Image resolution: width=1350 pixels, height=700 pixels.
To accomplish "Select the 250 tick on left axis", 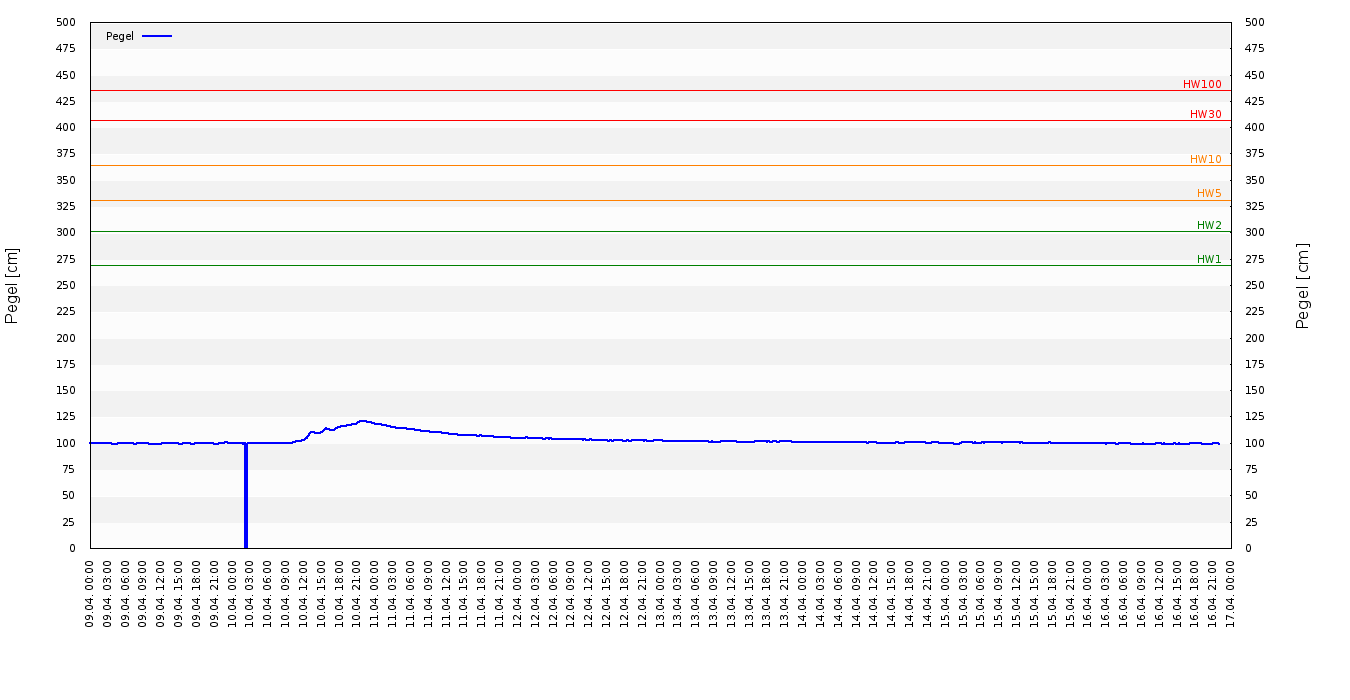I will point(66,285).
